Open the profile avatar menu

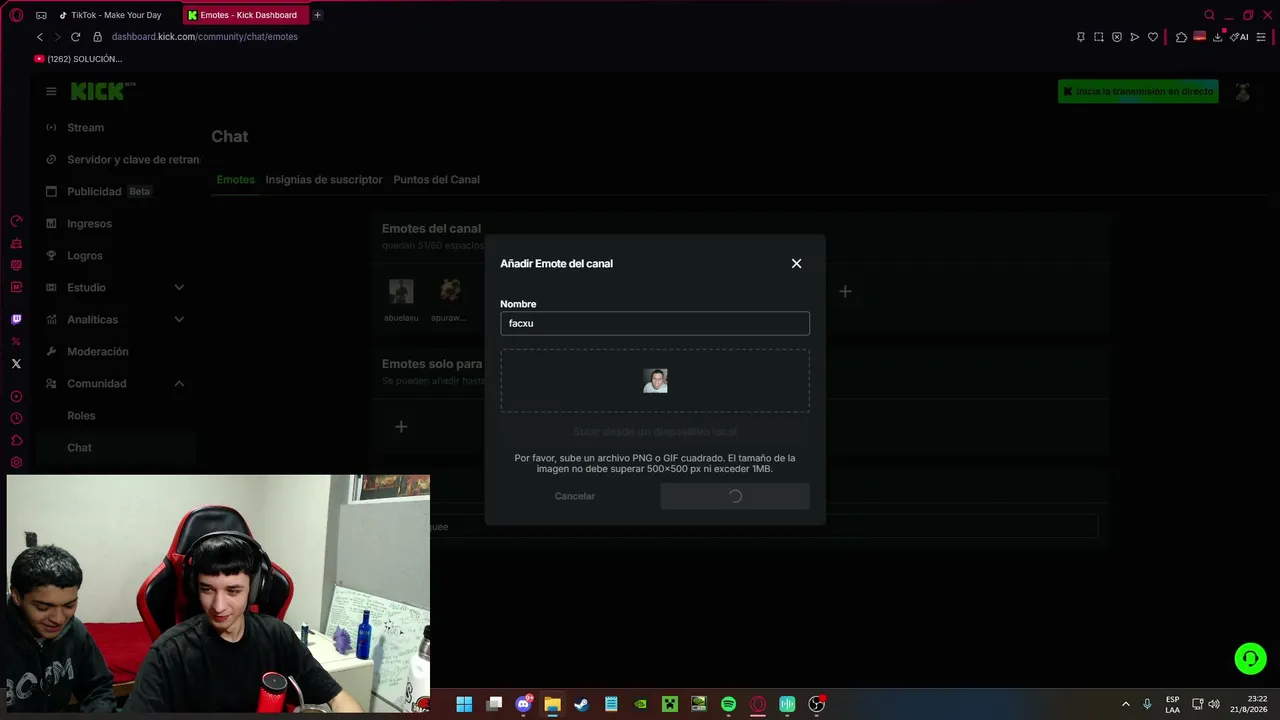tap(1242, 92)
